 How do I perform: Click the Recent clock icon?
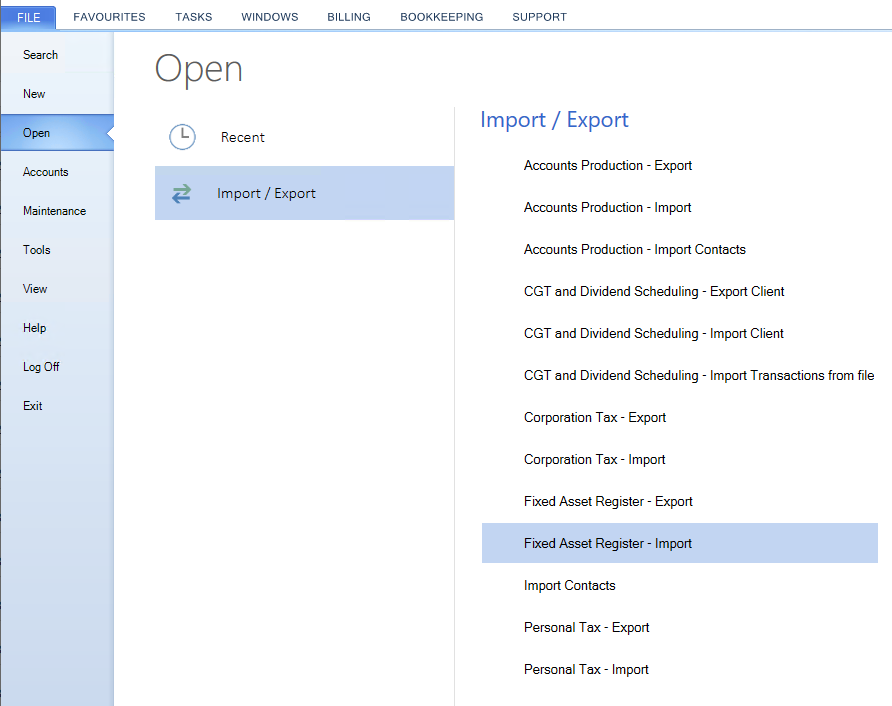coord(182,137)
